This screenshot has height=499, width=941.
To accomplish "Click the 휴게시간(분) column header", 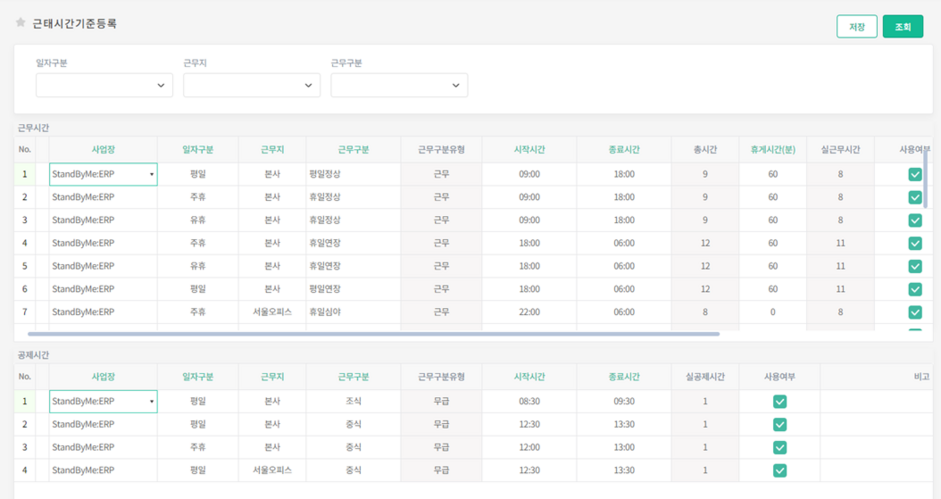I will 772,150.
